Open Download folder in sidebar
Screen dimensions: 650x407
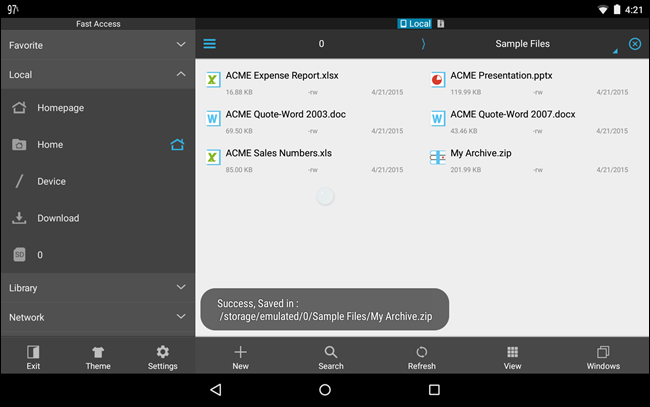click(58, 218)
